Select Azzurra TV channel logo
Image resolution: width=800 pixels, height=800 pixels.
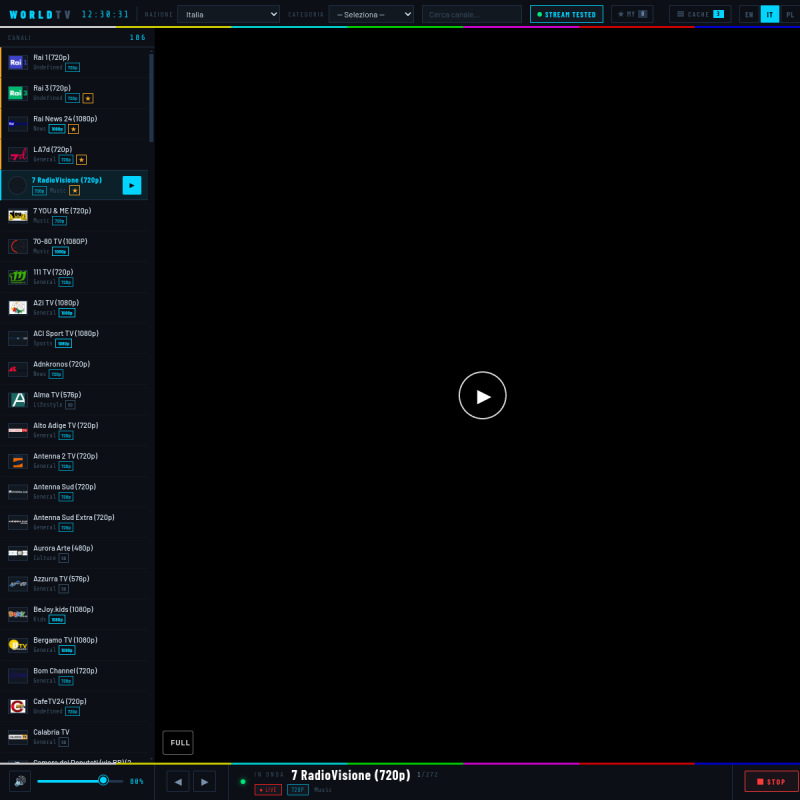click(18, 584)
